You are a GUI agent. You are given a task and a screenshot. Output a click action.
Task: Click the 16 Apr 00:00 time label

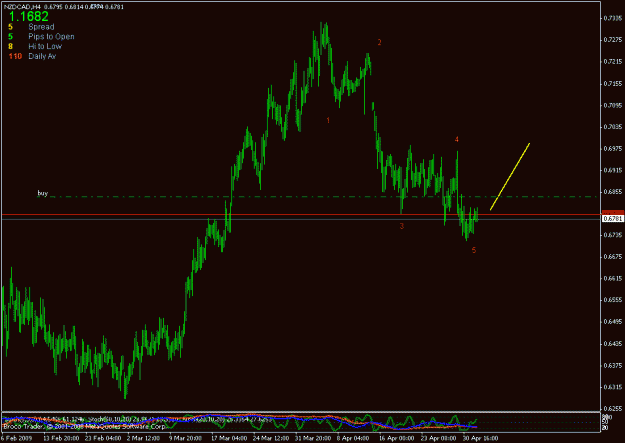(397, 438)
